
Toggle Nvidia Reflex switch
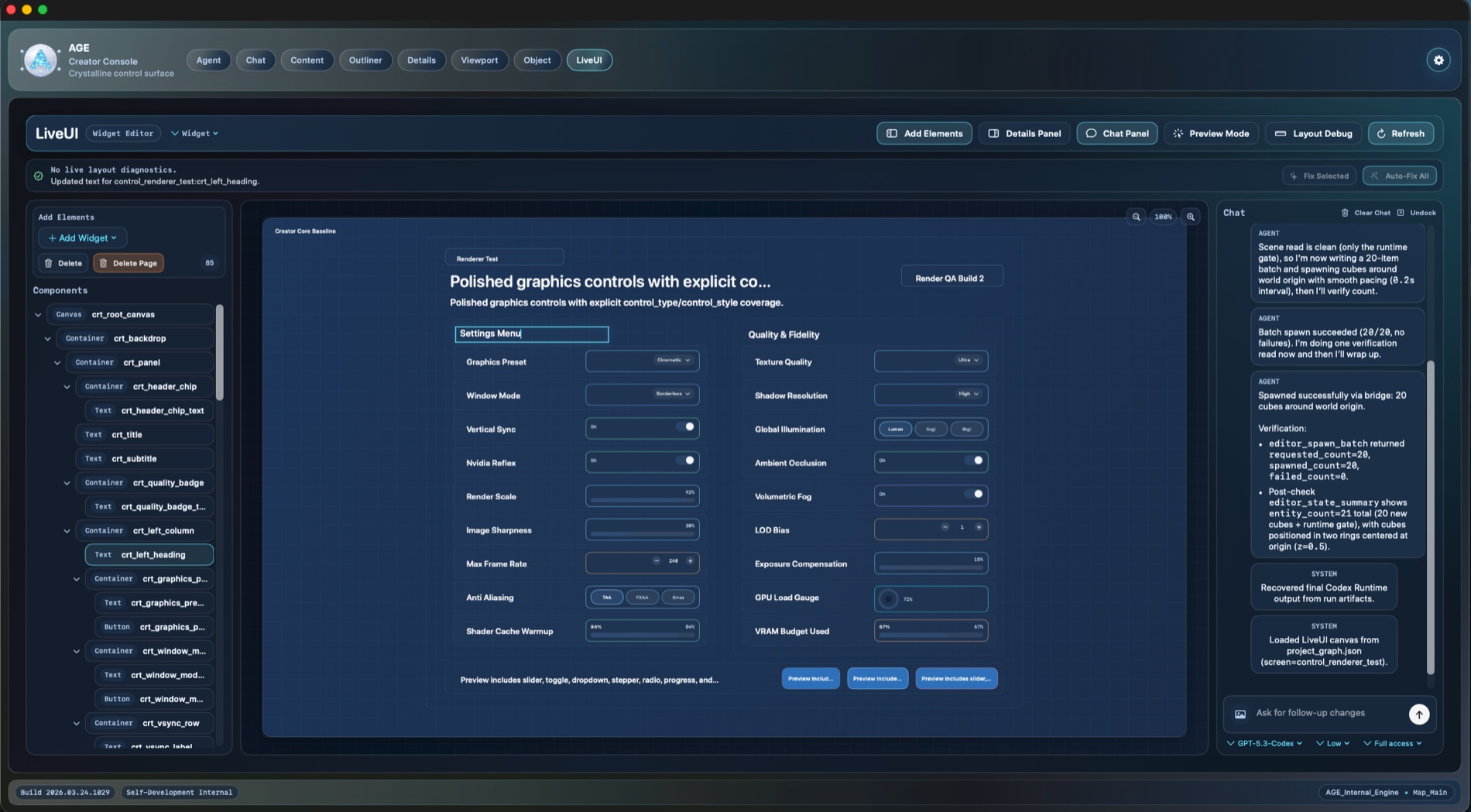[685, 461]
